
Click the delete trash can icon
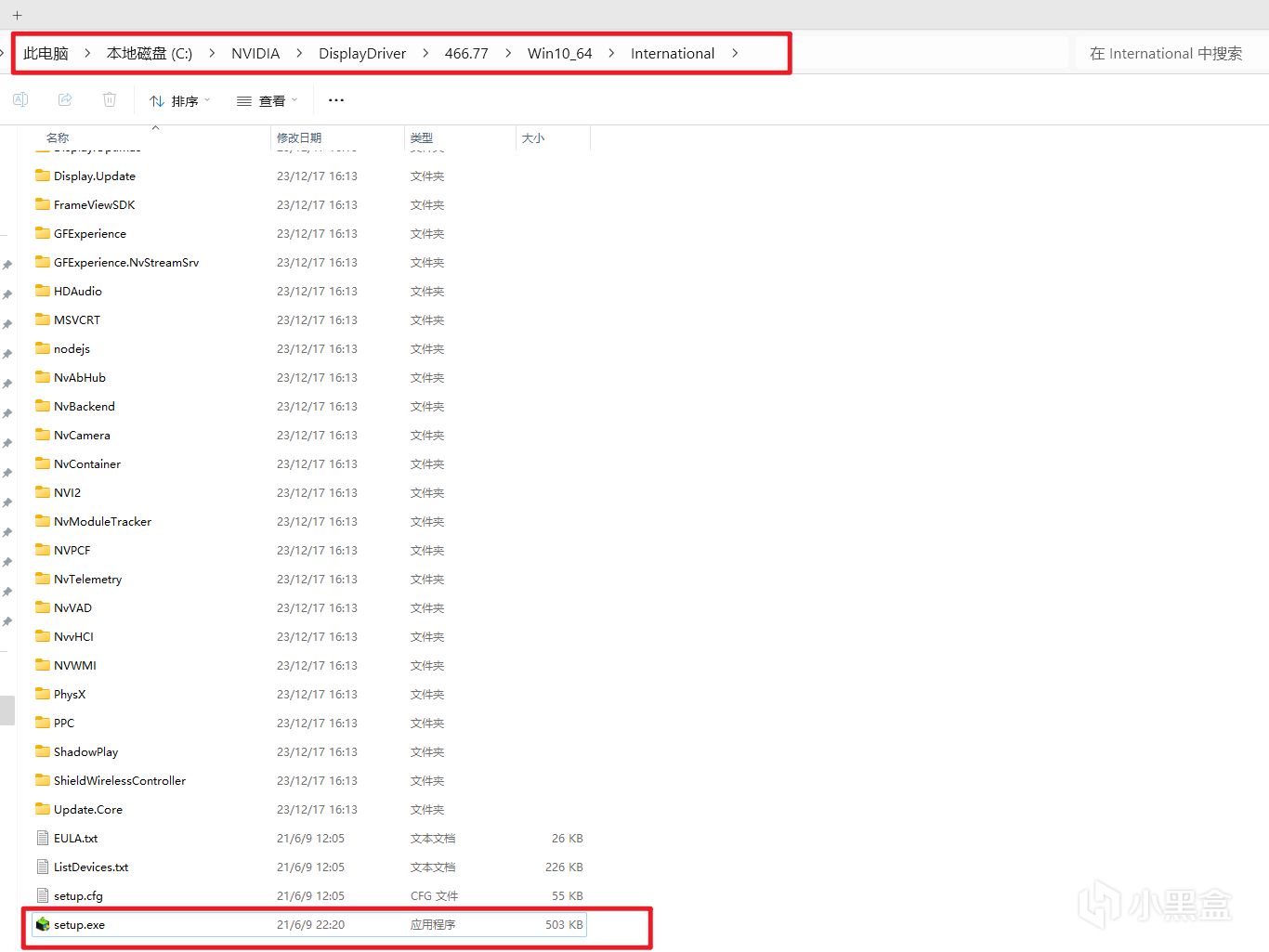pyautogui.click(x=110, y=99)
